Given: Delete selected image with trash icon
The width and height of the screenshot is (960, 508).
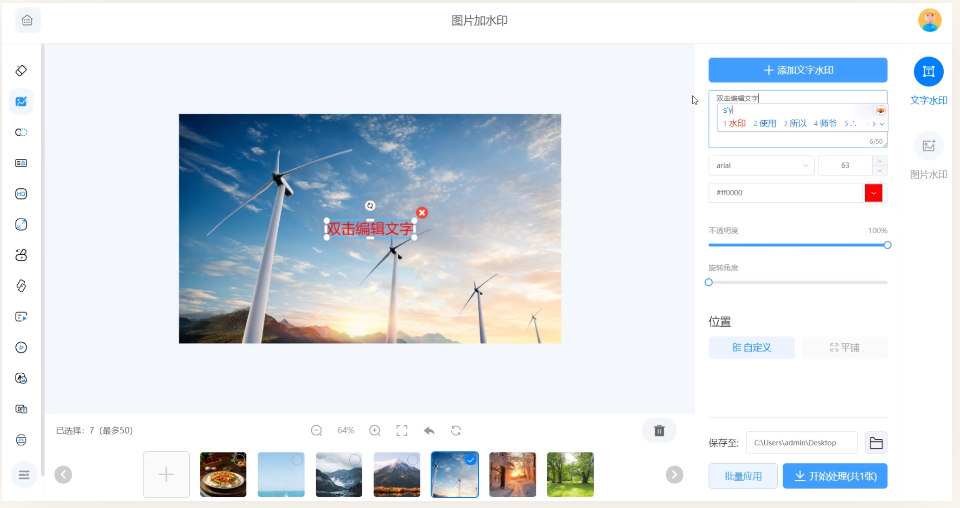Looking at the screenshot, I should click(659, 431).
